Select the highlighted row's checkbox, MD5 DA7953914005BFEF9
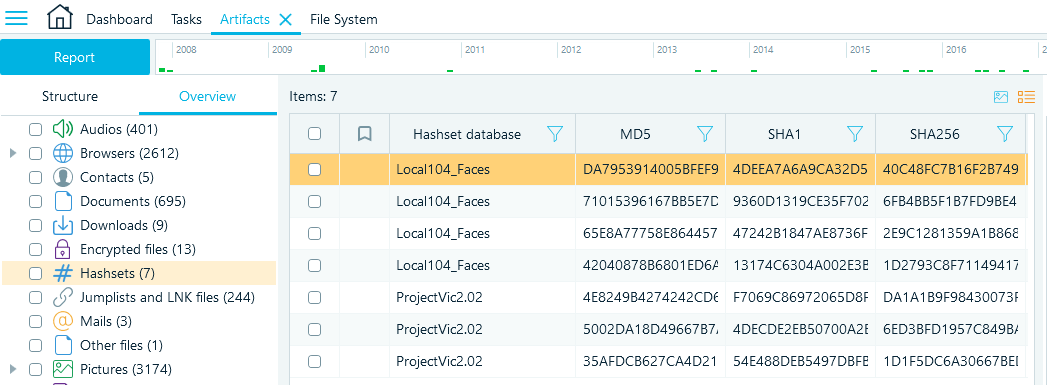Image resolution: width=1047 pixels, height=385 pixels. click(x=315, y=169)
